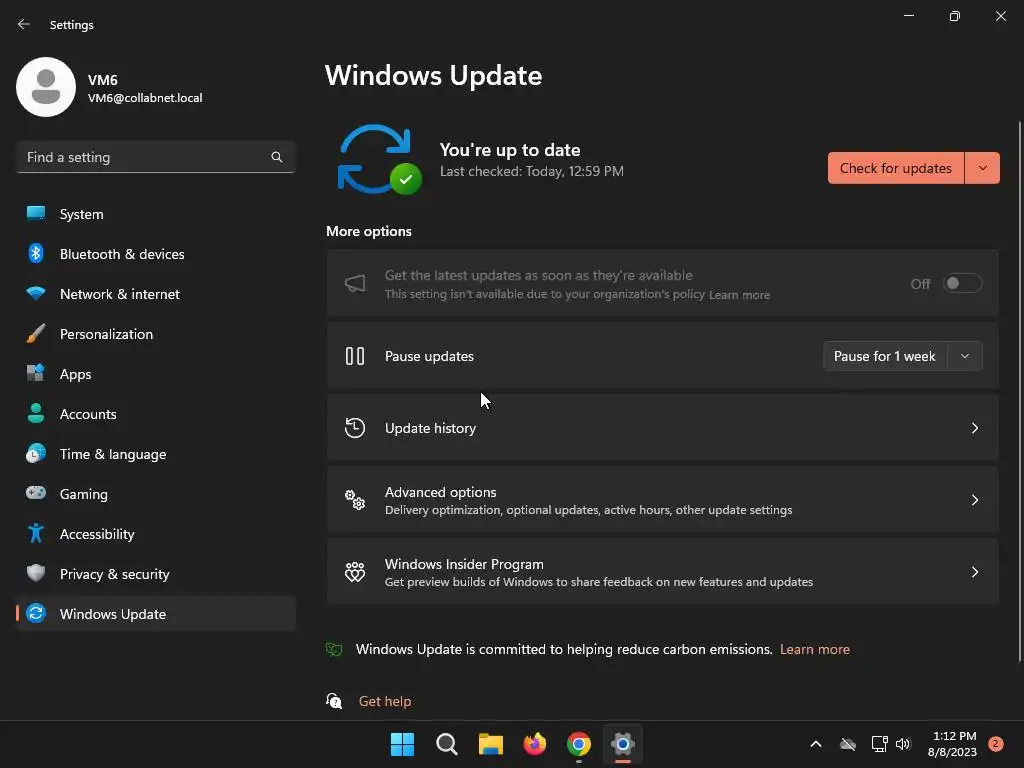Click the Find a setting search field
The width and height of the screenshot is (1024, 768).
point(155,157)
